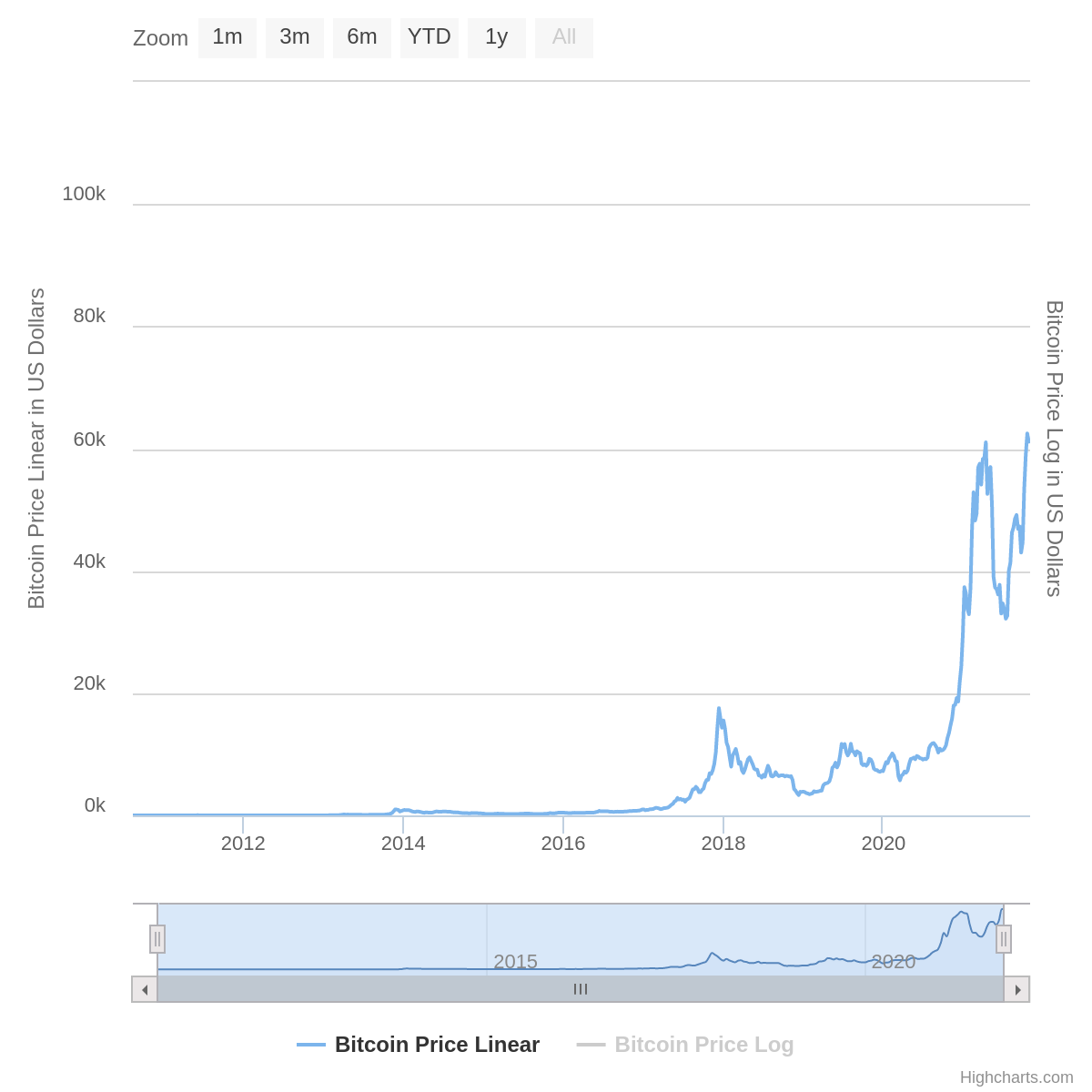The width and height of the screenshot is (1092, 1092).
Task: Hide the Bitcoin Price Linear series
Action: tap(437, 1045)
